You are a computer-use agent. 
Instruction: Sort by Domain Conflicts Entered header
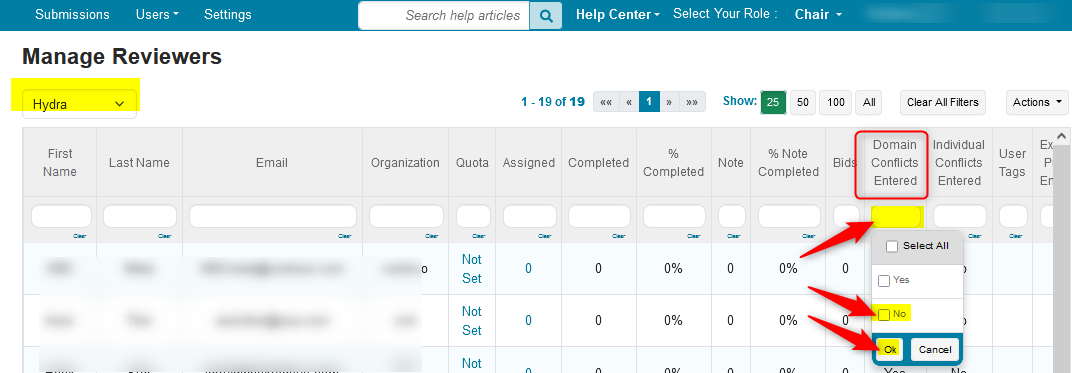[x=894, y=163]
